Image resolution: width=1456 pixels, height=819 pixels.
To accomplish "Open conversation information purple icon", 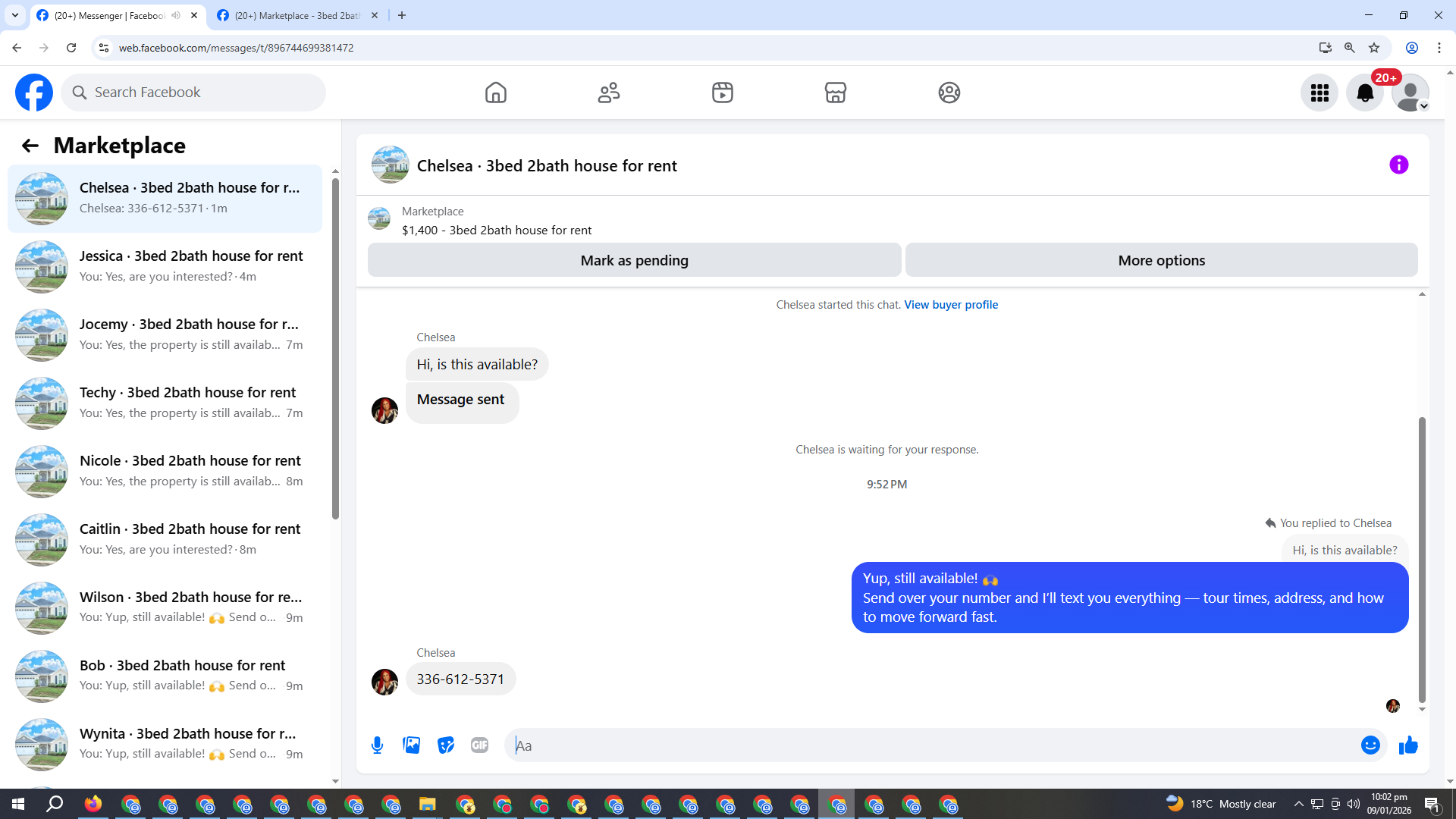I will [1398, 165].
